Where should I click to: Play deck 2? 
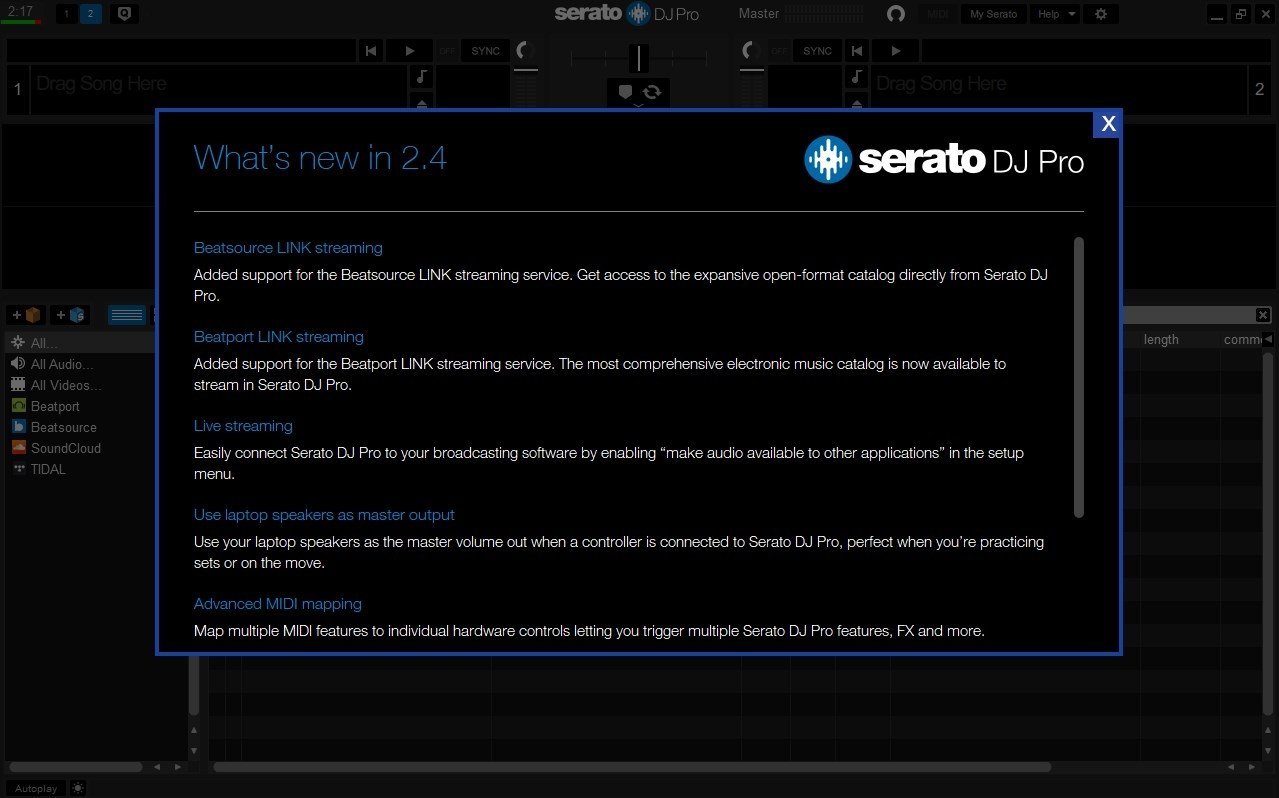tap(896, 51)
